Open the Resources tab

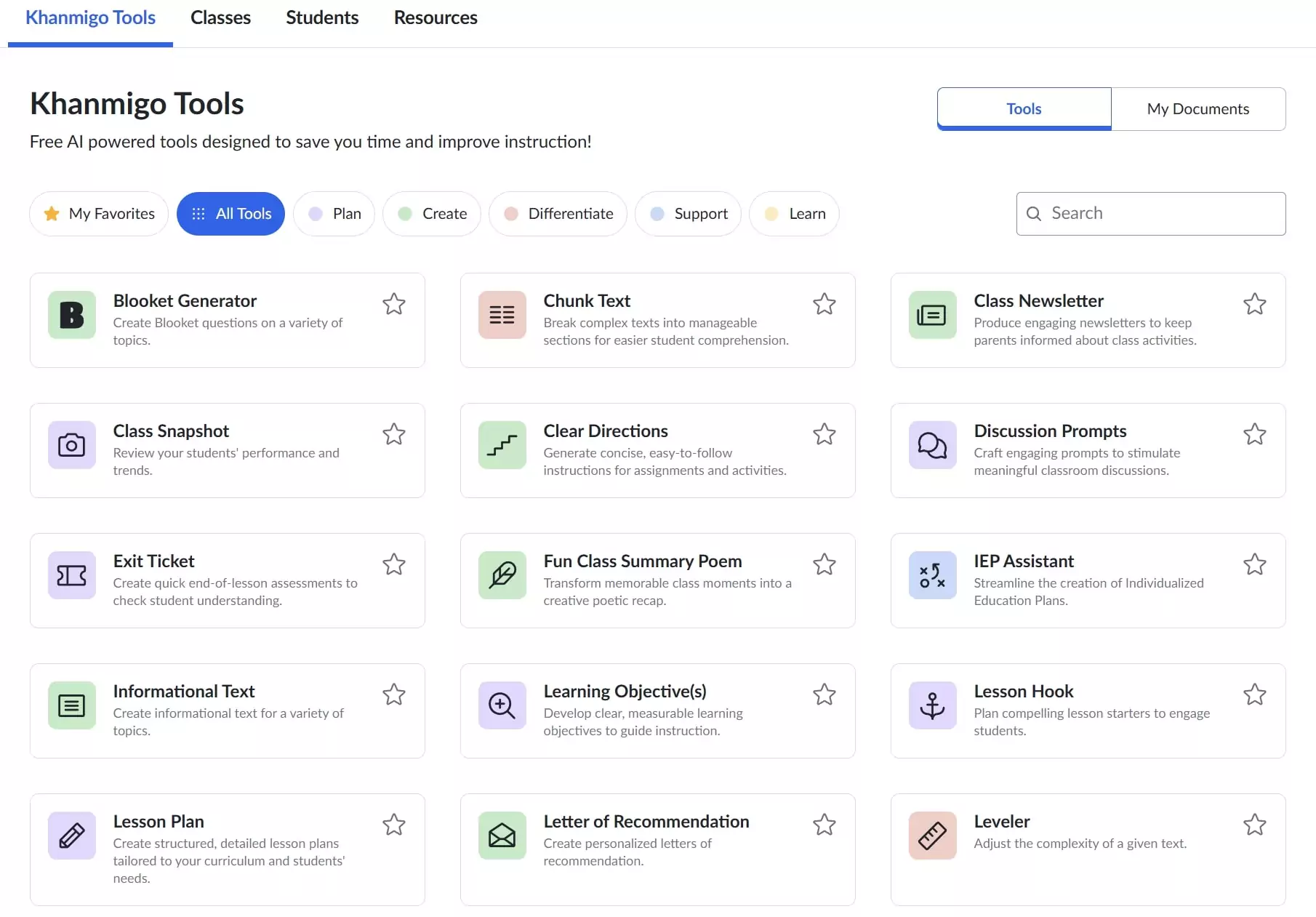coord(436,18)
